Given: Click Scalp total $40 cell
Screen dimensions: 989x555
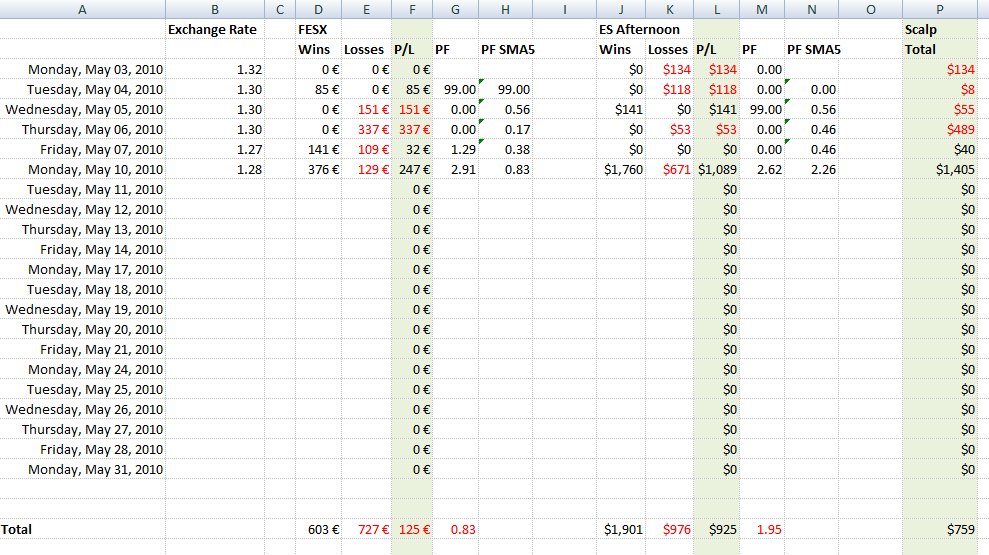Looking at the screenshot, I should pyautogui.click(x=940, y=149).
